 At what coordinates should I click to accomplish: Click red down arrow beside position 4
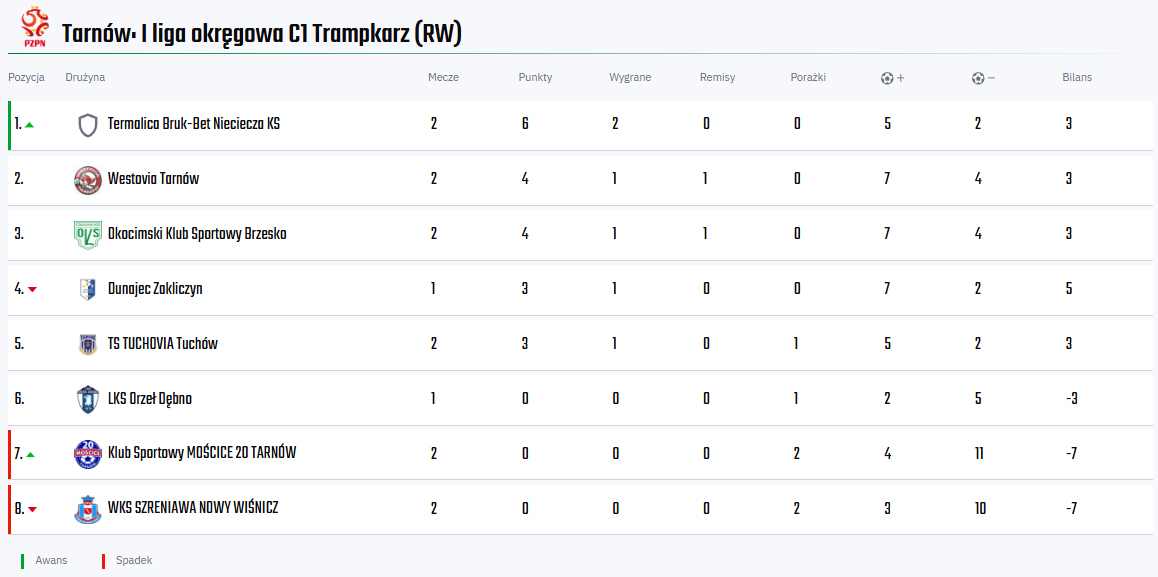pyautogui.click(x=32, y=290)
